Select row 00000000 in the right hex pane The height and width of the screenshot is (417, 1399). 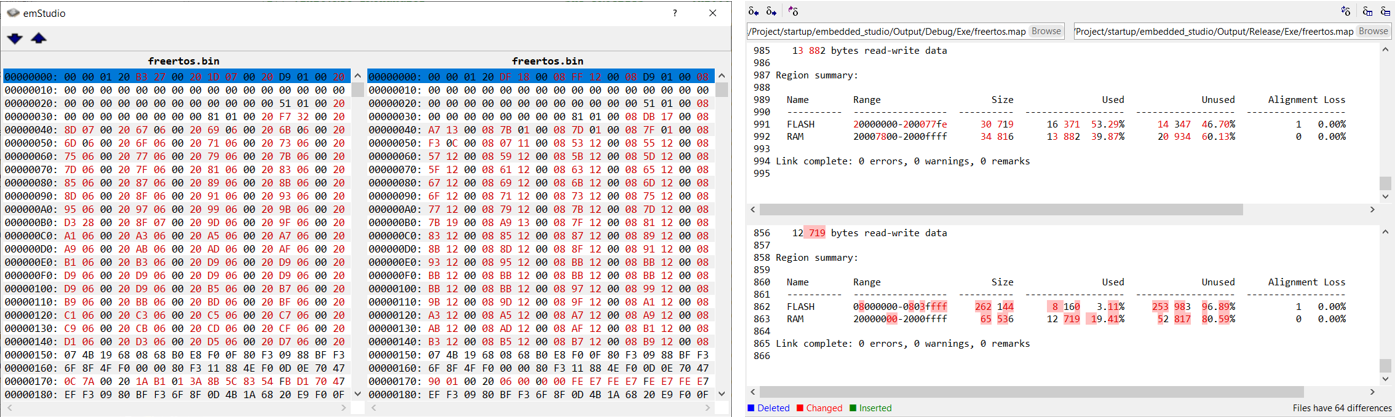click(x=541, y=75)
